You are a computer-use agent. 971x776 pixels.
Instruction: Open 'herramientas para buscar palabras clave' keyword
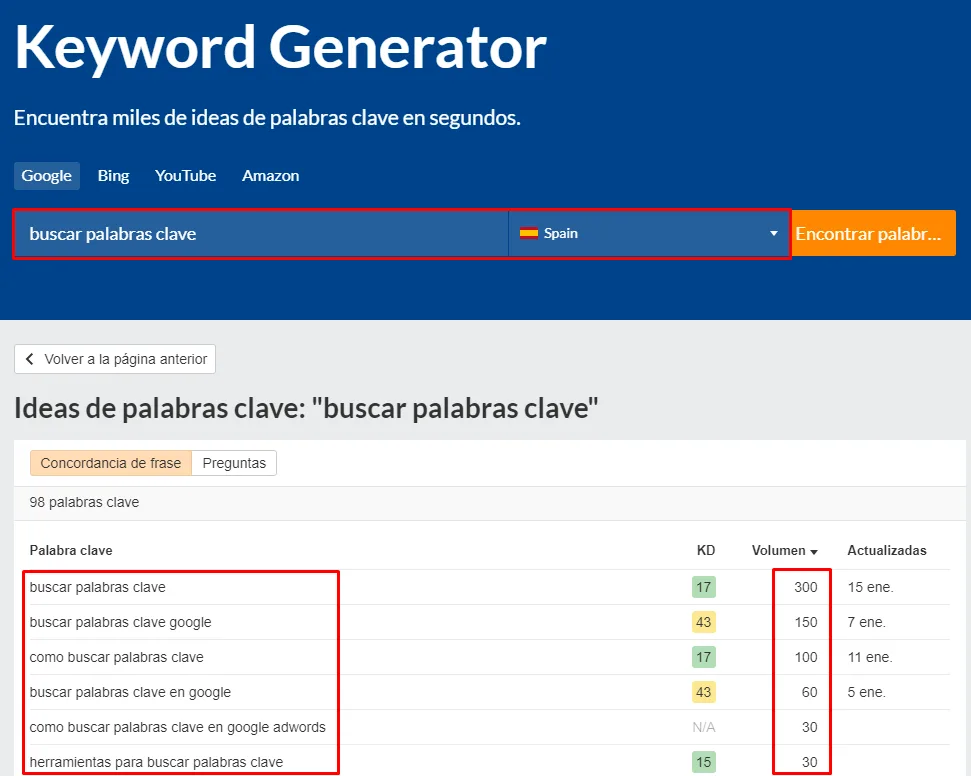click(156, 762)
